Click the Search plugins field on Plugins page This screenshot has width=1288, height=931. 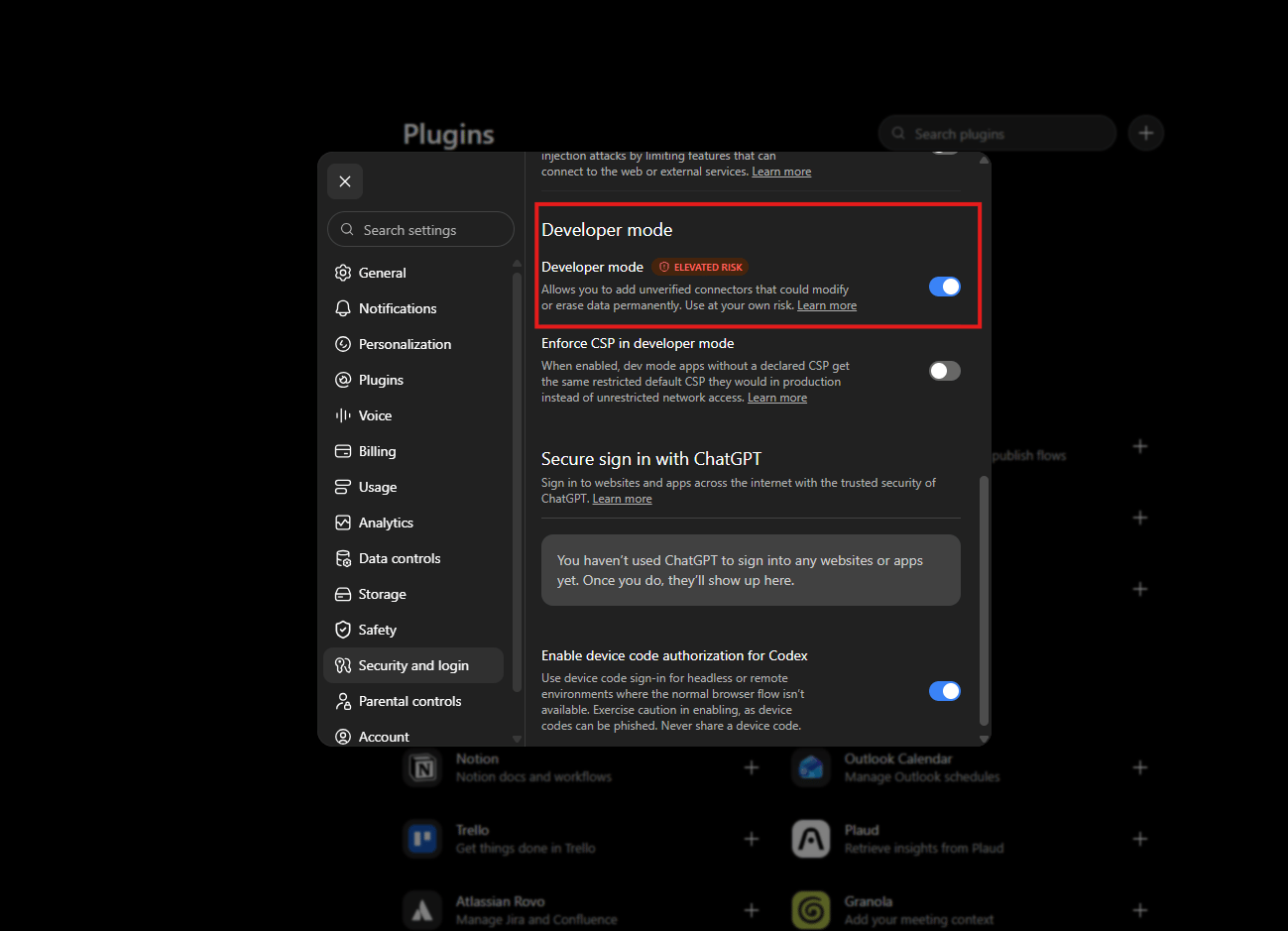(997, 133)
